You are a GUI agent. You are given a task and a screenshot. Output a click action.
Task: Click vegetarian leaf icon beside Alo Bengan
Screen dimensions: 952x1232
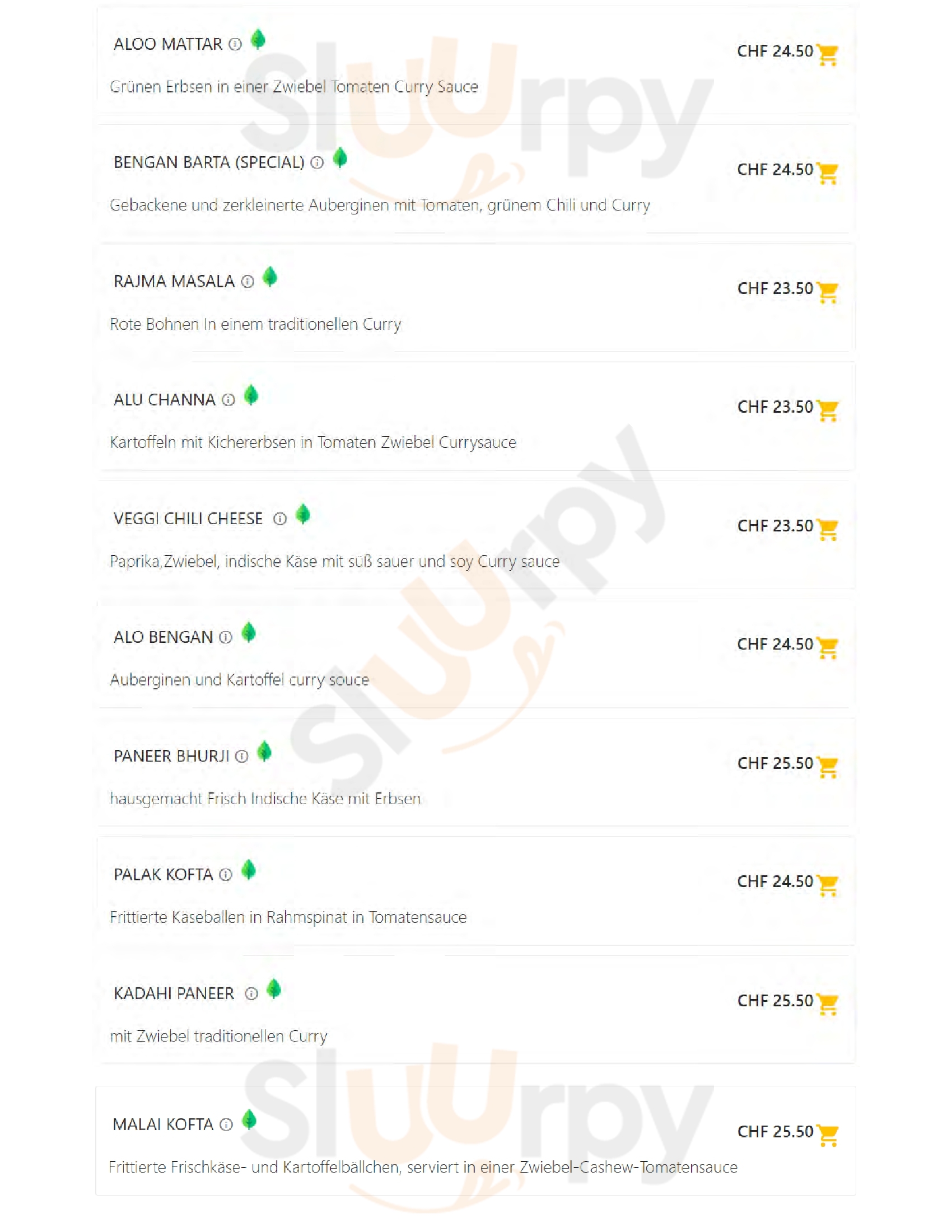tap(249, 633)
